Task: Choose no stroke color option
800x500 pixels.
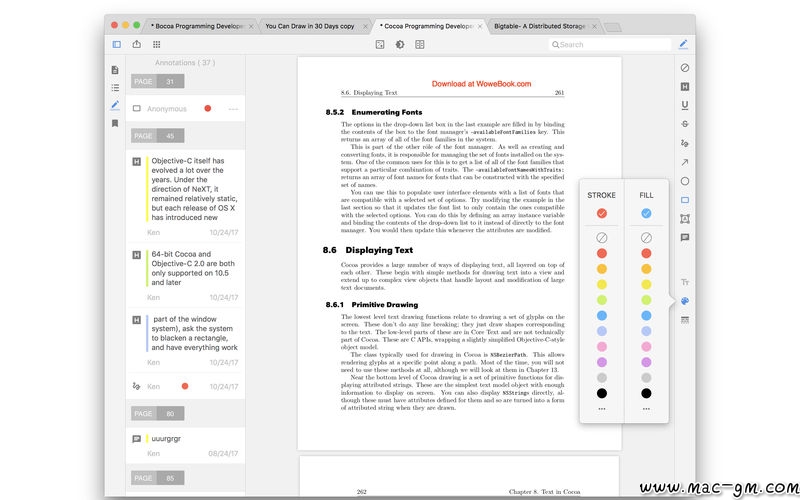Action: pos(602,238)
